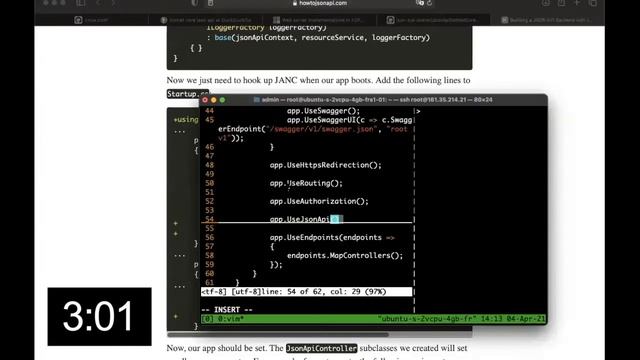The image size is (640, 360).
Task: Open Safari's downloads icon
Action: 546,3
